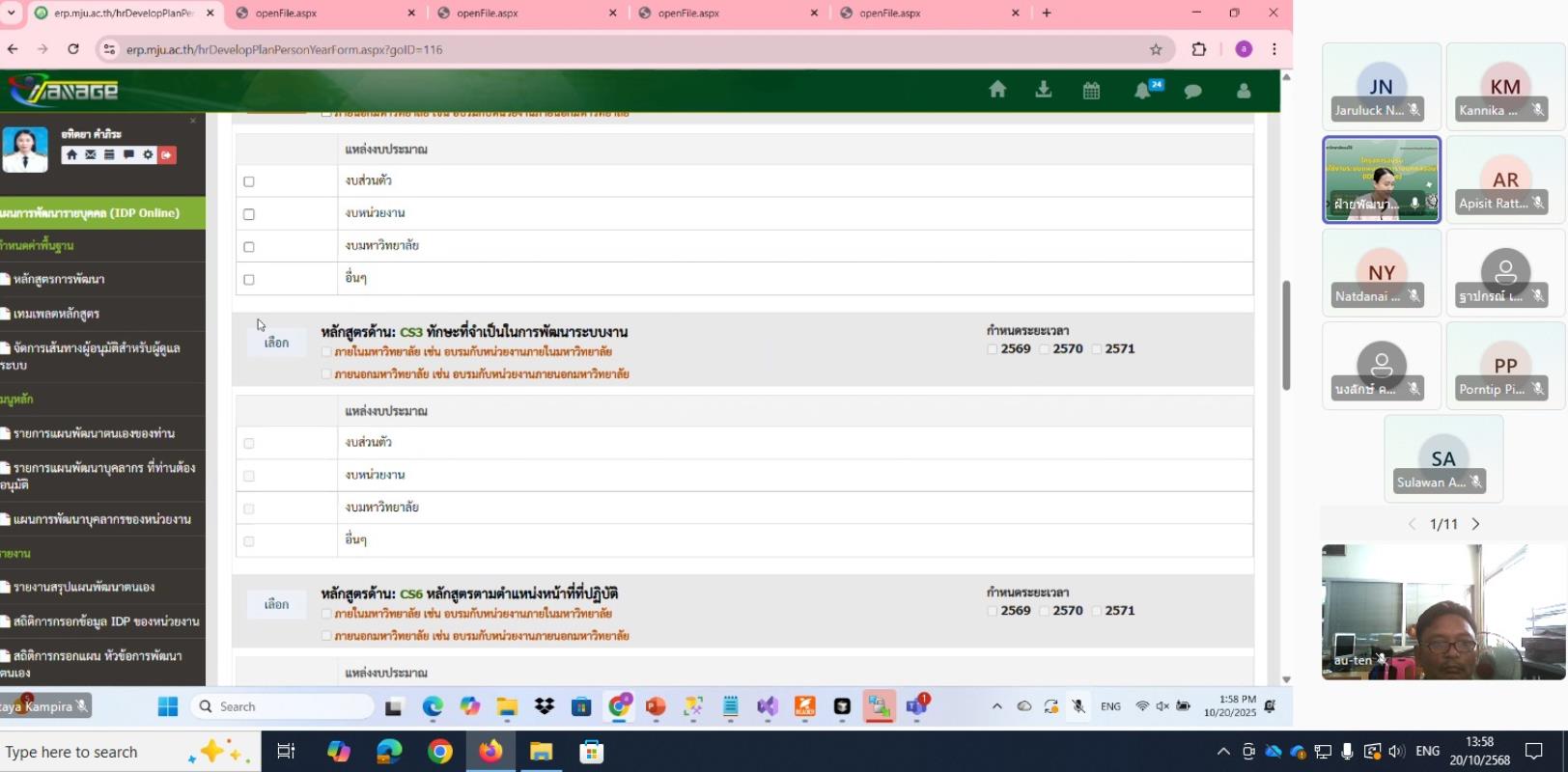
Task: Click the download icon in green header
Action: (1044, 90)
